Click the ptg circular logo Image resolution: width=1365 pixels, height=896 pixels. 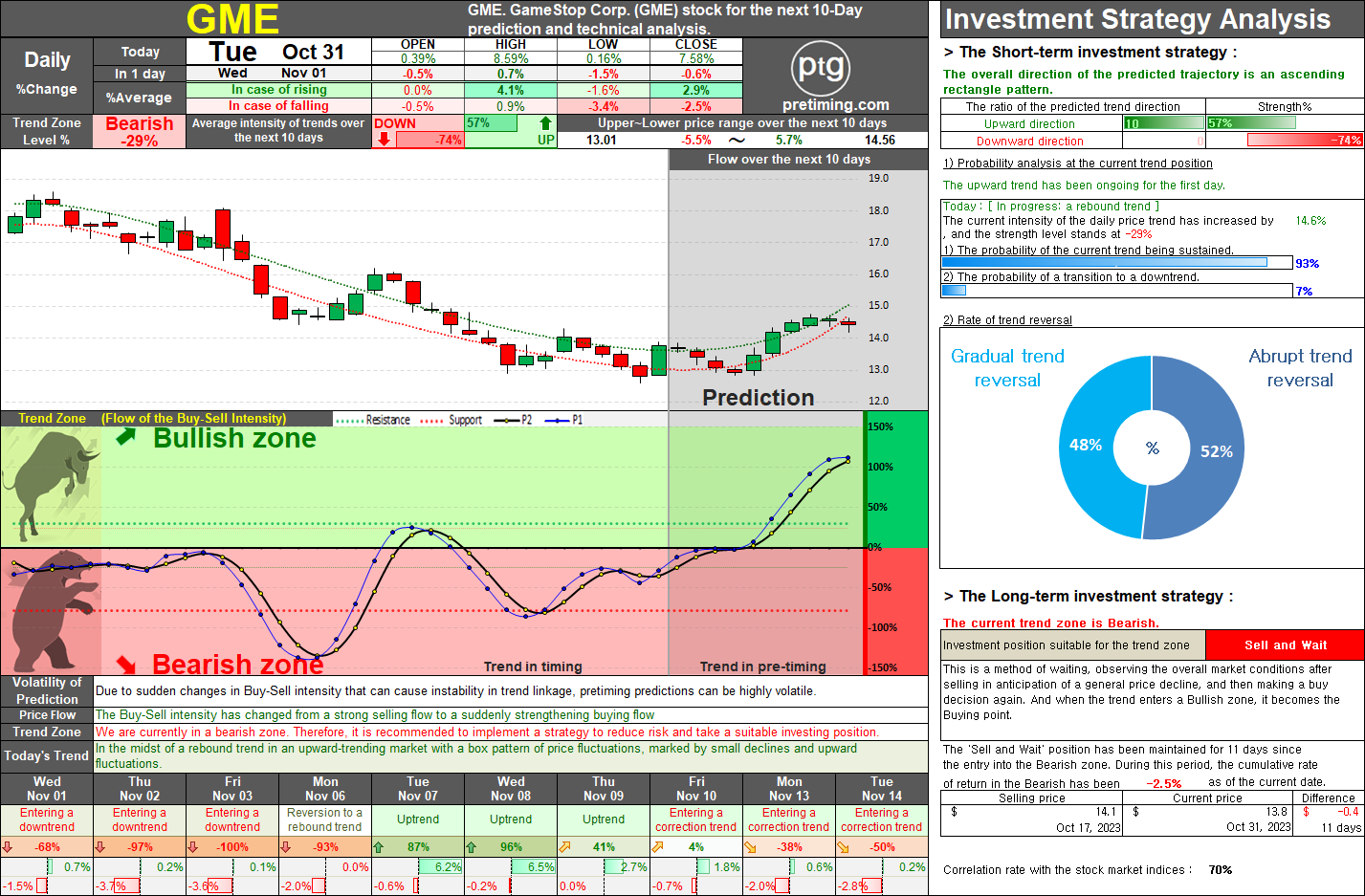[822, 68]
